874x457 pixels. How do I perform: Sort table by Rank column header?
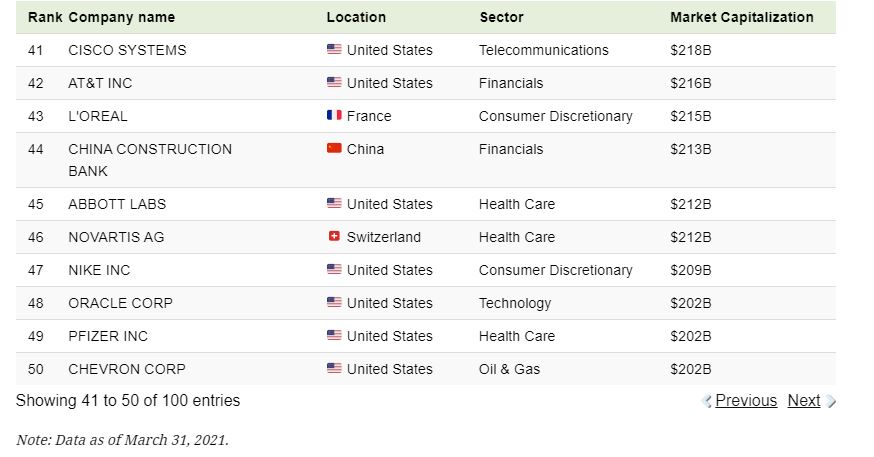pyautogui.click(x=45, y=17)
